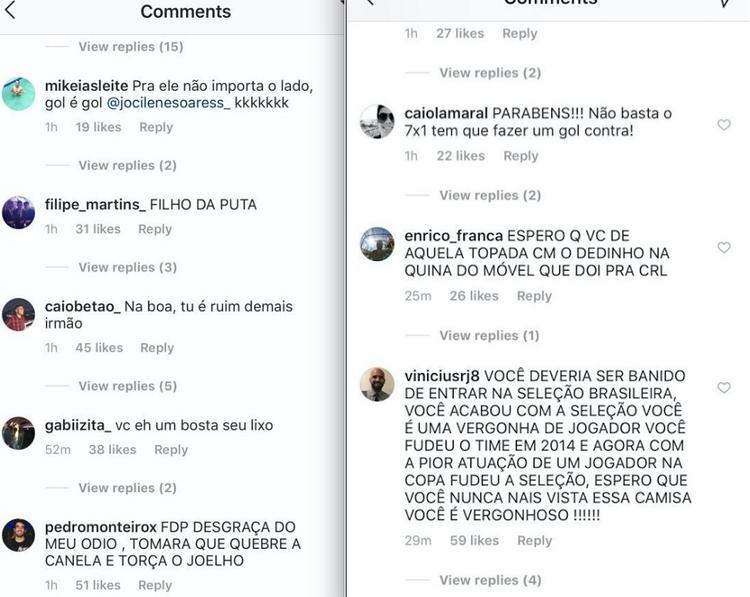Viewport: 750px width, 597px height.
Task: Open gabiizita_ profile avatar
Action: [19, 433]
